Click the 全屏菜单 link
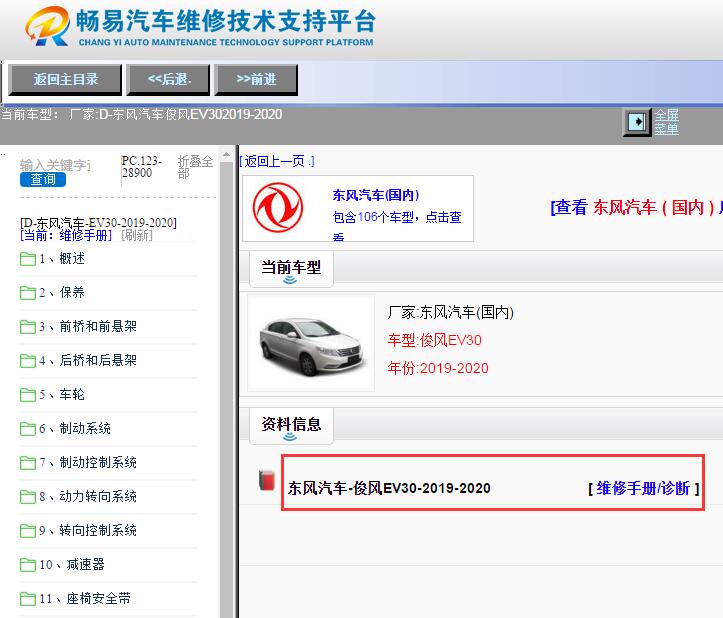The width and height of the screenshot is (723, 618). tap(666, 122)
